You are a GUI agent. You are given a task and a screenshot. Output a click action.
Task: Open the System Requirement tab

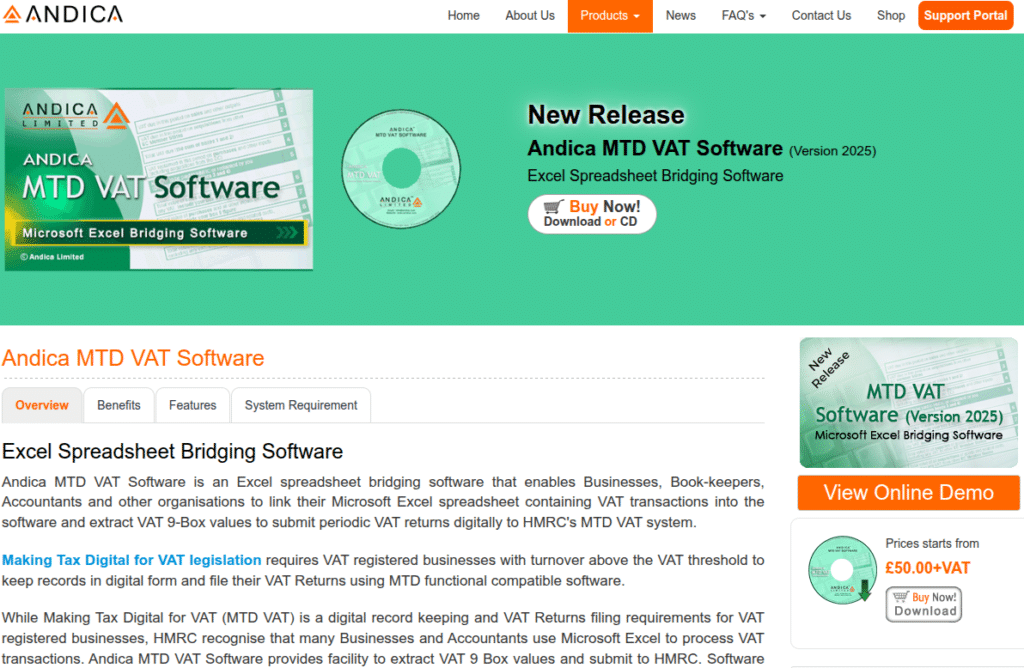tap(301, 405)
